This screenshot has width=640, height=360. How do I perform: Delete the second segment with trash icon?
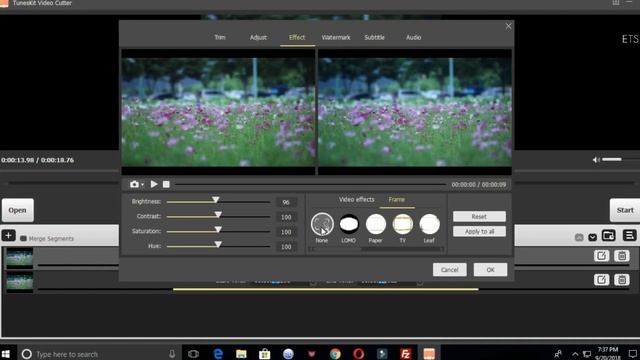coord(622,280)
